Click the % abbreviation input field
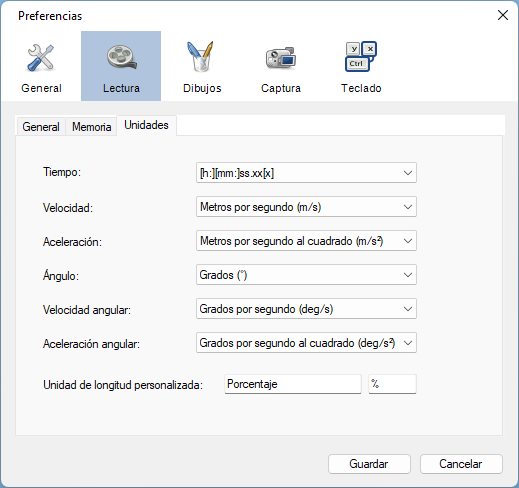The image size is (519, 488). pos(392,384)
